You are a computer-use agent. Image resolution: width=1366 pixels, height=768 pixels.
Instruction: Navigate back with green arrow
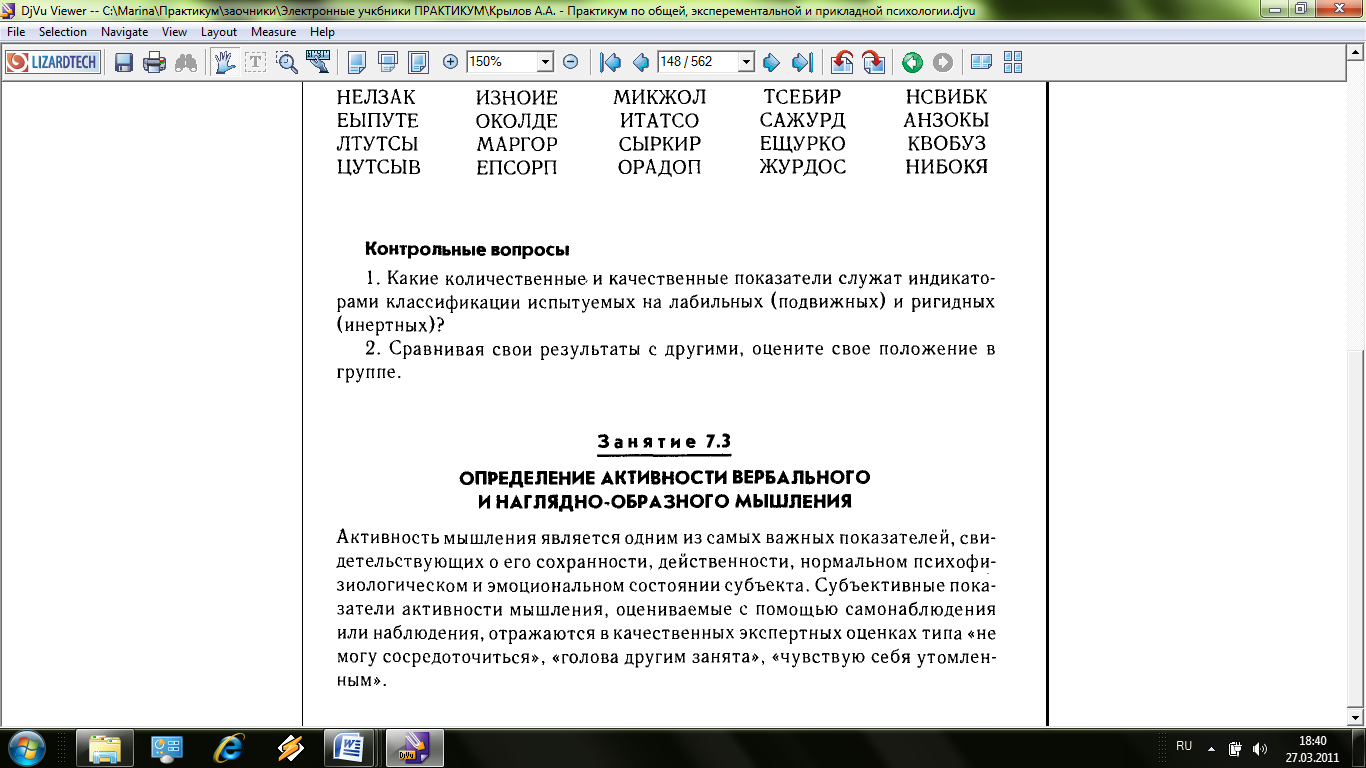[x=912, y=62]
